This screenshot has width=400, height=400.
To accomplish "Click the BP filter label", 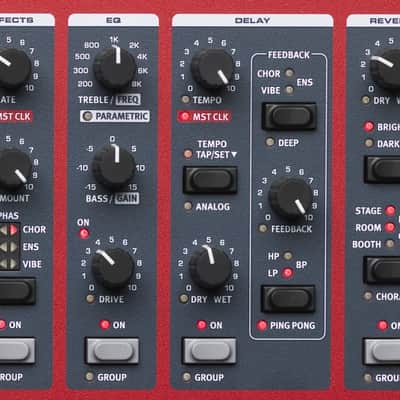I will point(301,265).
